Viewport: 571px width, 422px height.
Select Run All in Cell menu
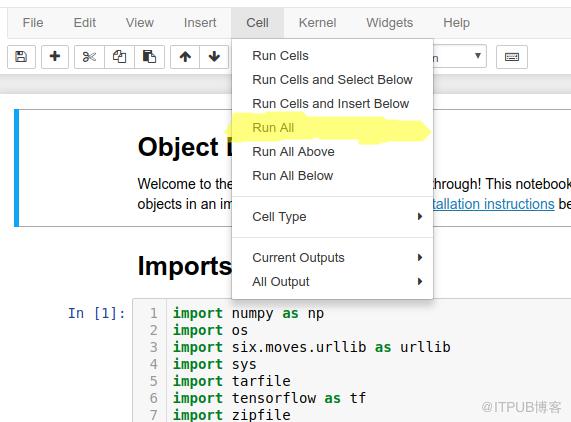pos(332,128)
